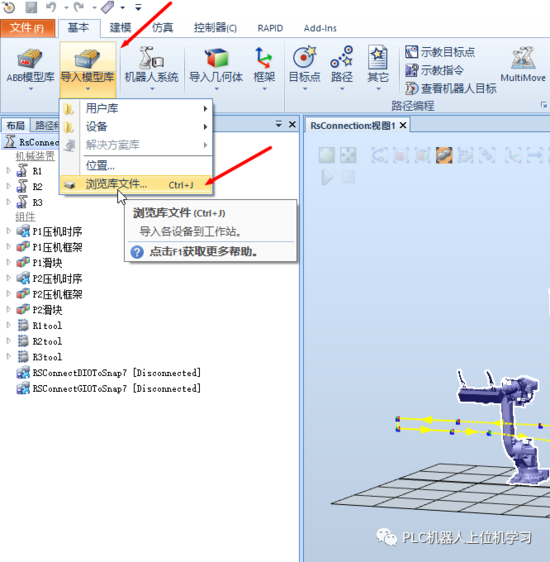Switch to the 布局 layout panel tab

15,125
